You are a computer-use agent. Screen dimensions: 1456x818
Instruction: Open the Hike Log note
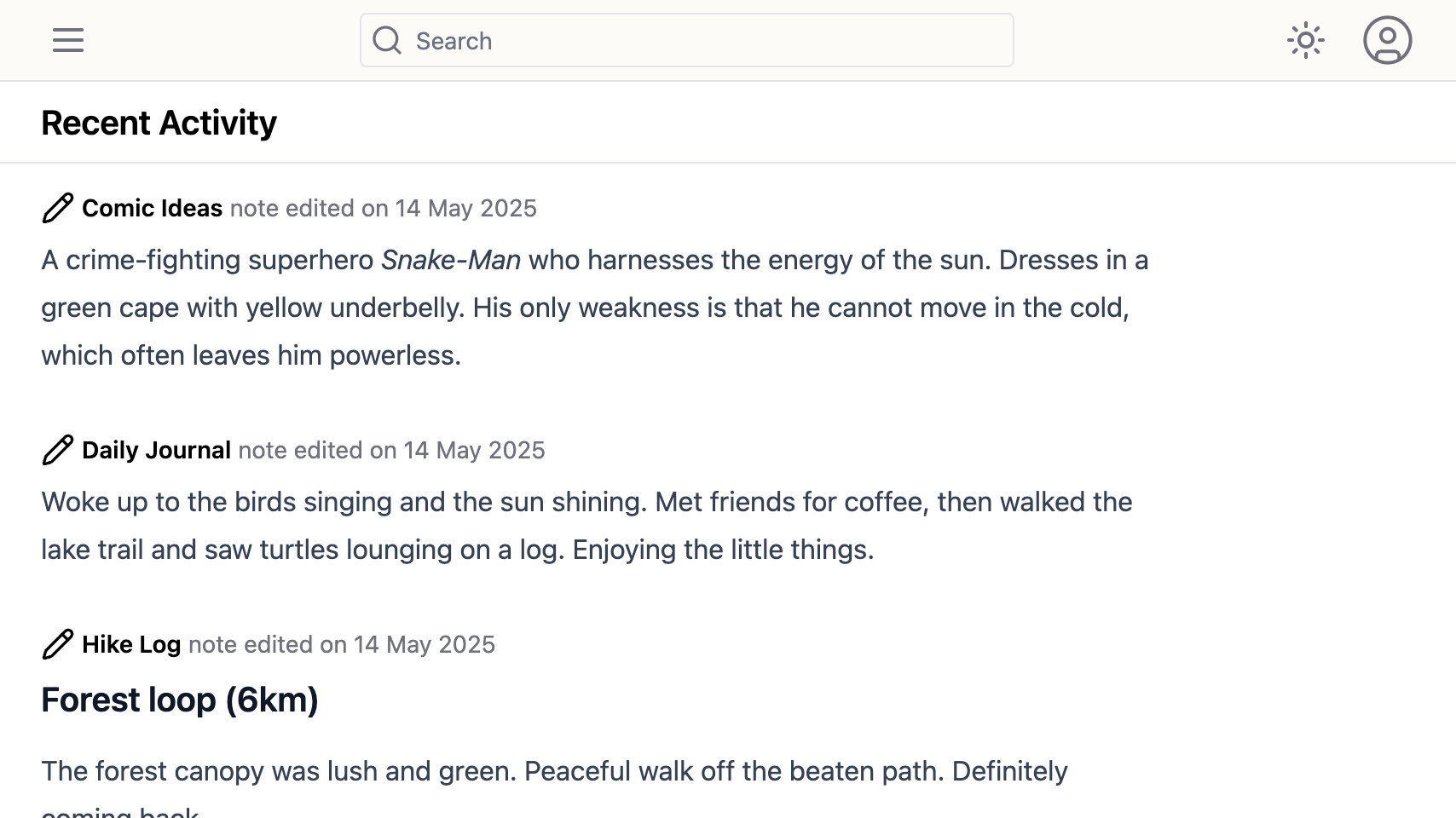(x=131, y=644)
